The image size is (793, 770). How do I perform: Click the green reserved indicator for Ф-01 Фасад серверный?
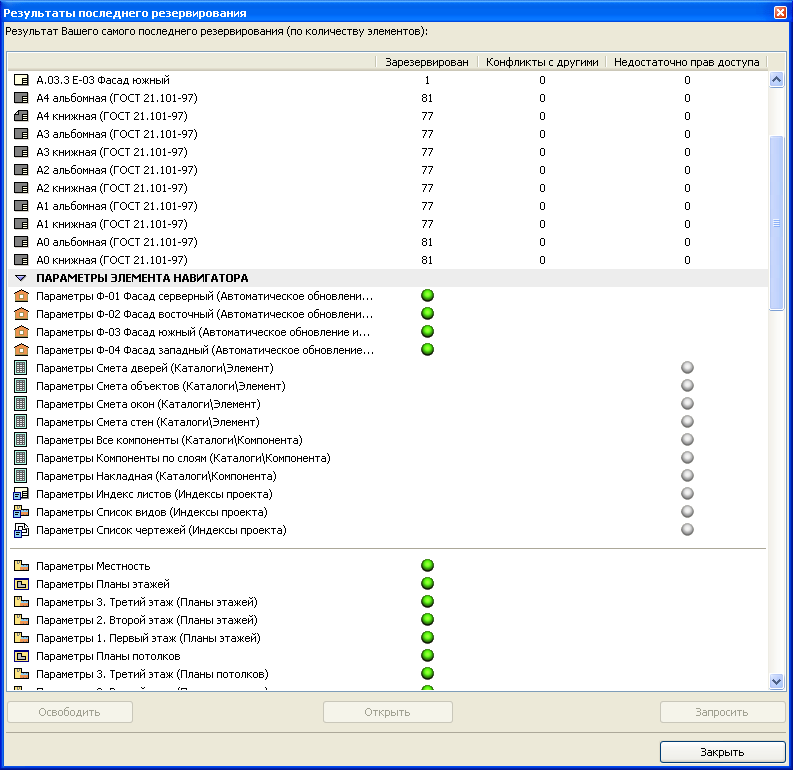pyautogui.click(x=427, y=295)
